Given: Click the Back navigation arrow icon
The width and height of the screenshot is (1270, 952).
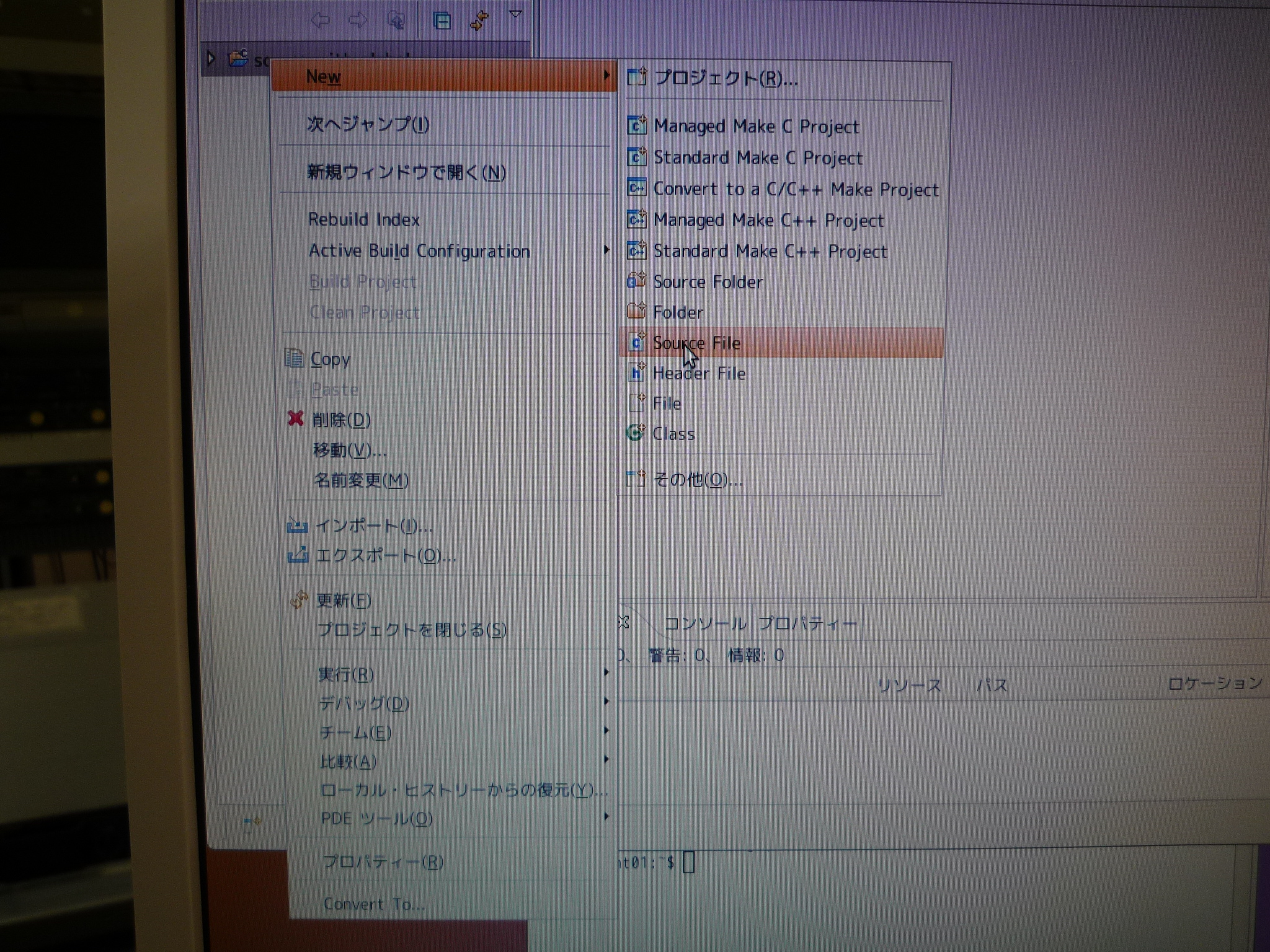Looking at the screenshot, I should 320,20.
